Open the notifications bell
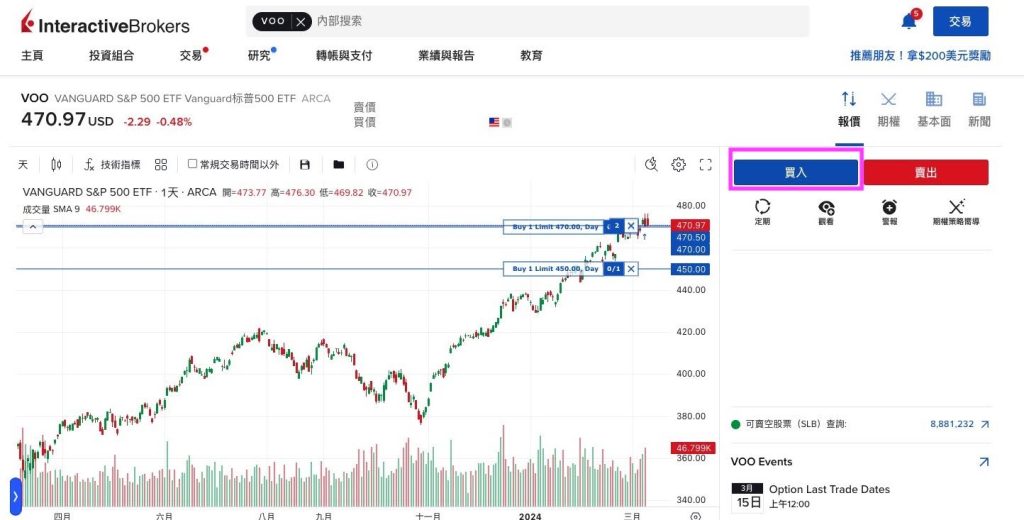This screenshot has height=520, width=1024. [x=909, y=21]
